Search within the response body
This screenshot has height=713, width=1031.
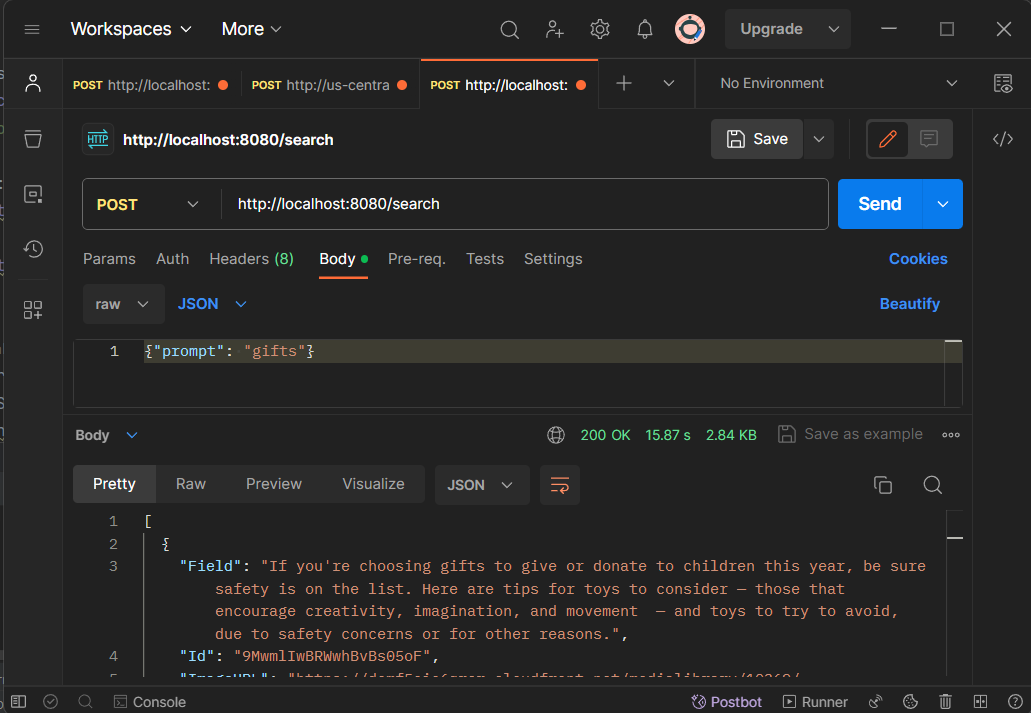932,485
